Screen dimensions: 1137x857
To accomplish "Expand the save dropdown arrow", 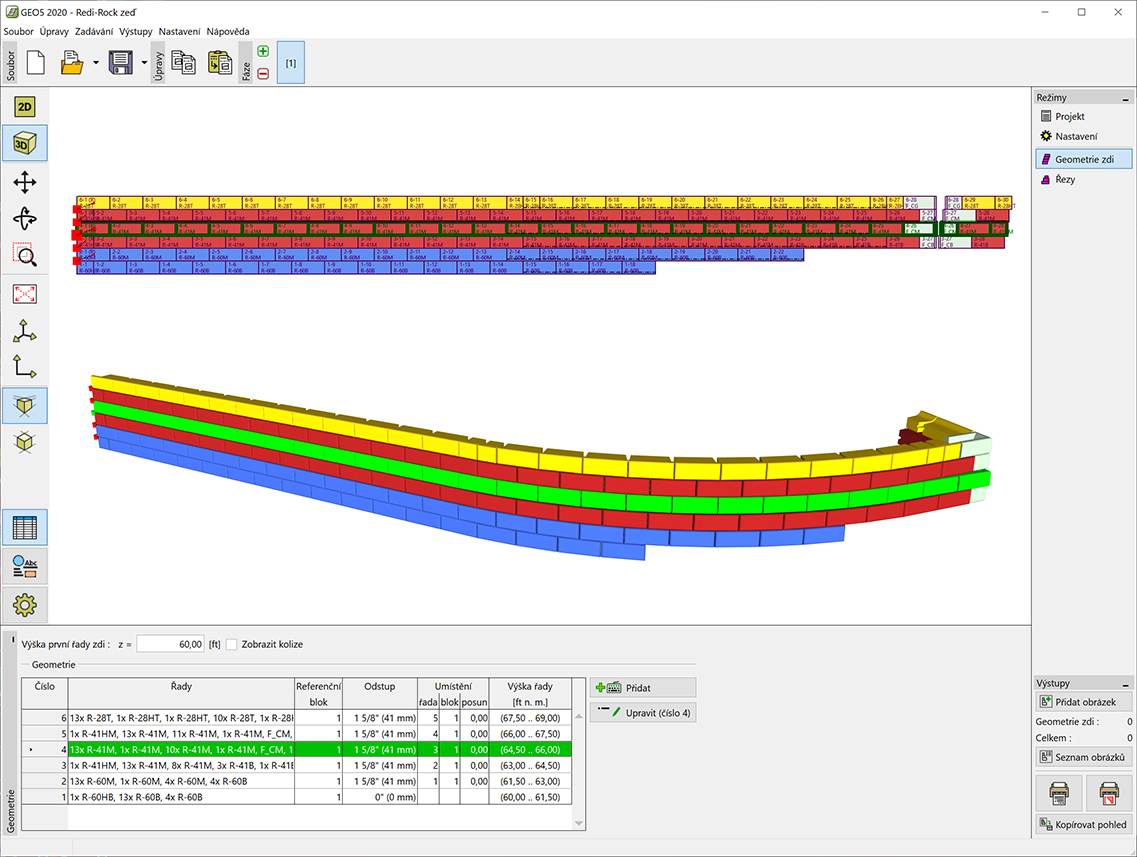I will [144, 63].
